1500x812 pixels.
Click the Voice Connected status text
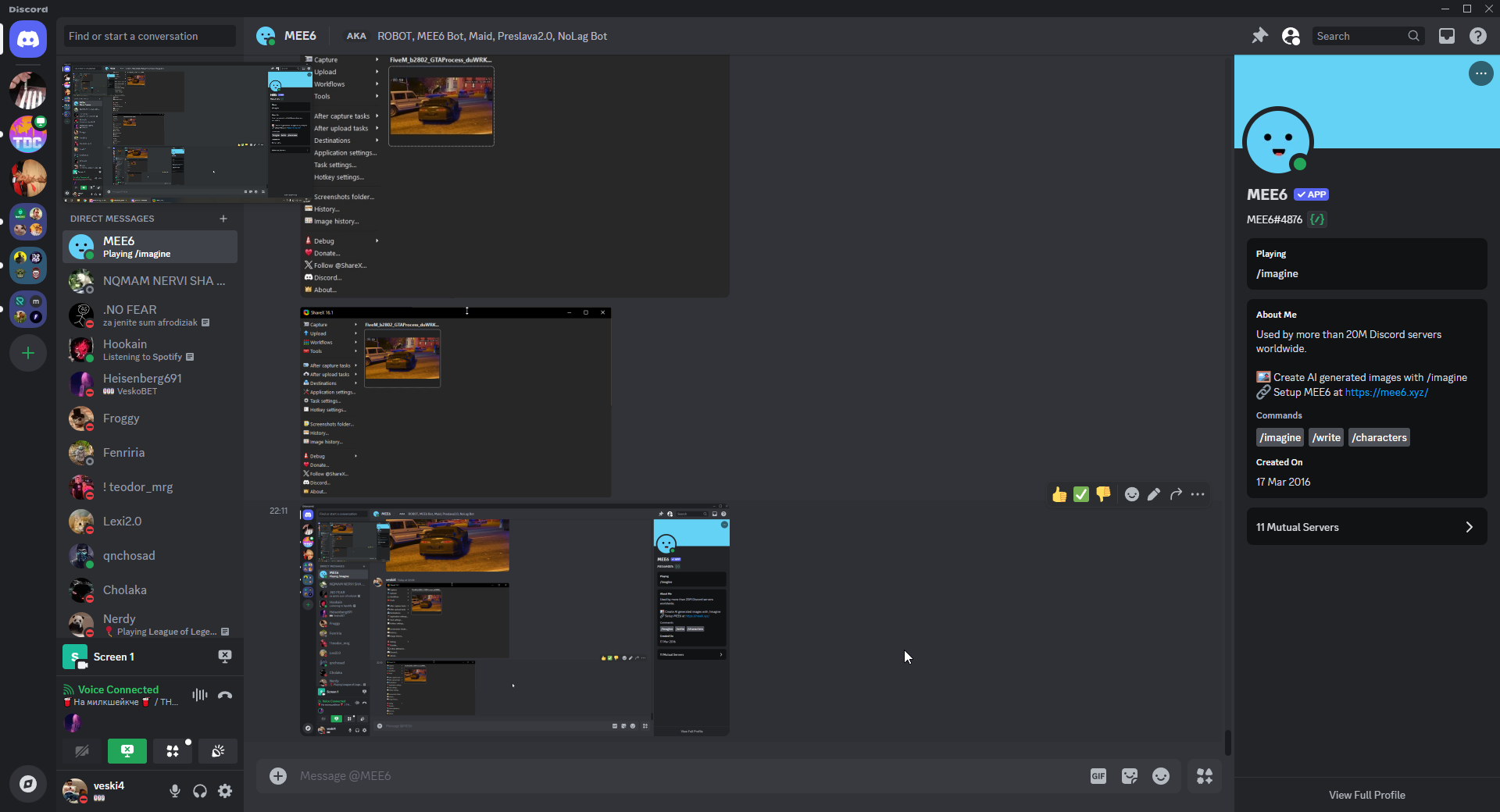click(x=118, y=689)
